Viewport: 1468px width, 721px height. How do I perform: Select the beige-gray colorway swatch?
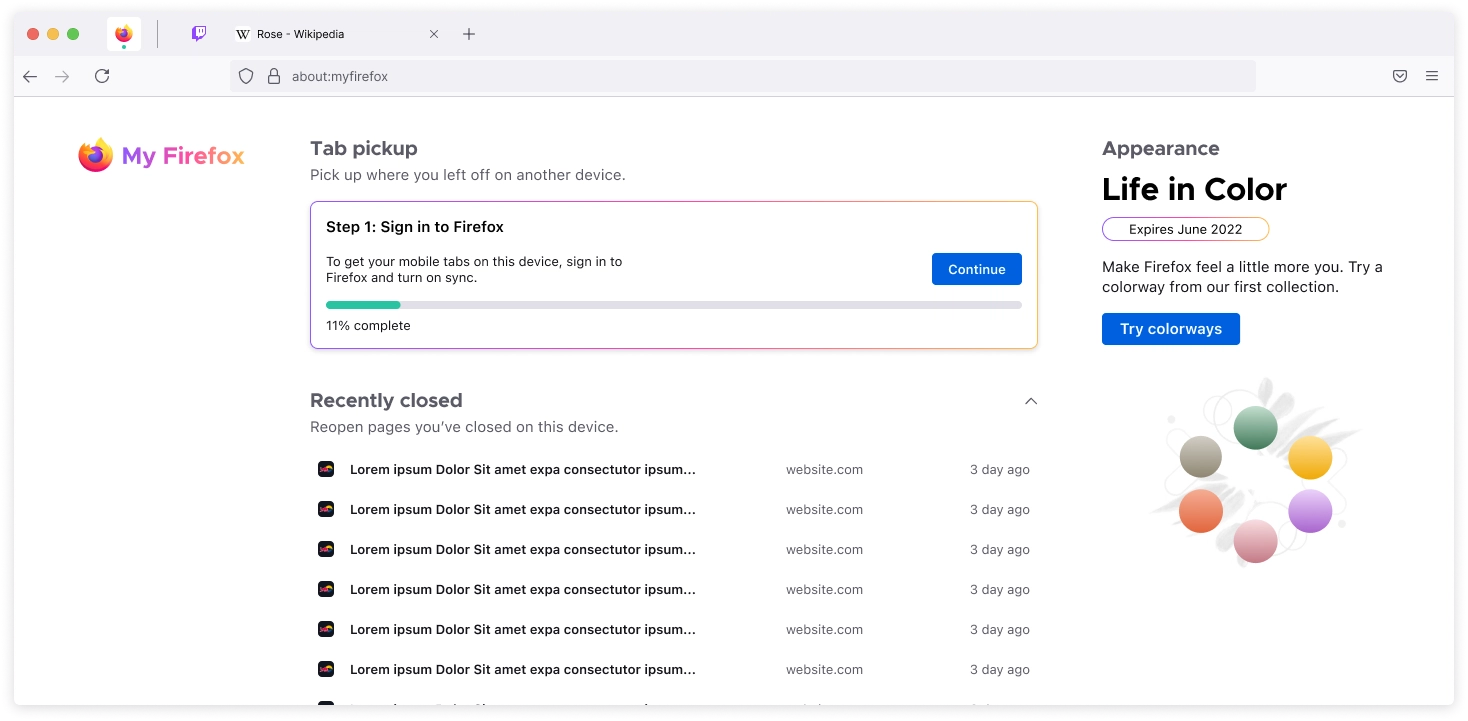(1201, 457)
